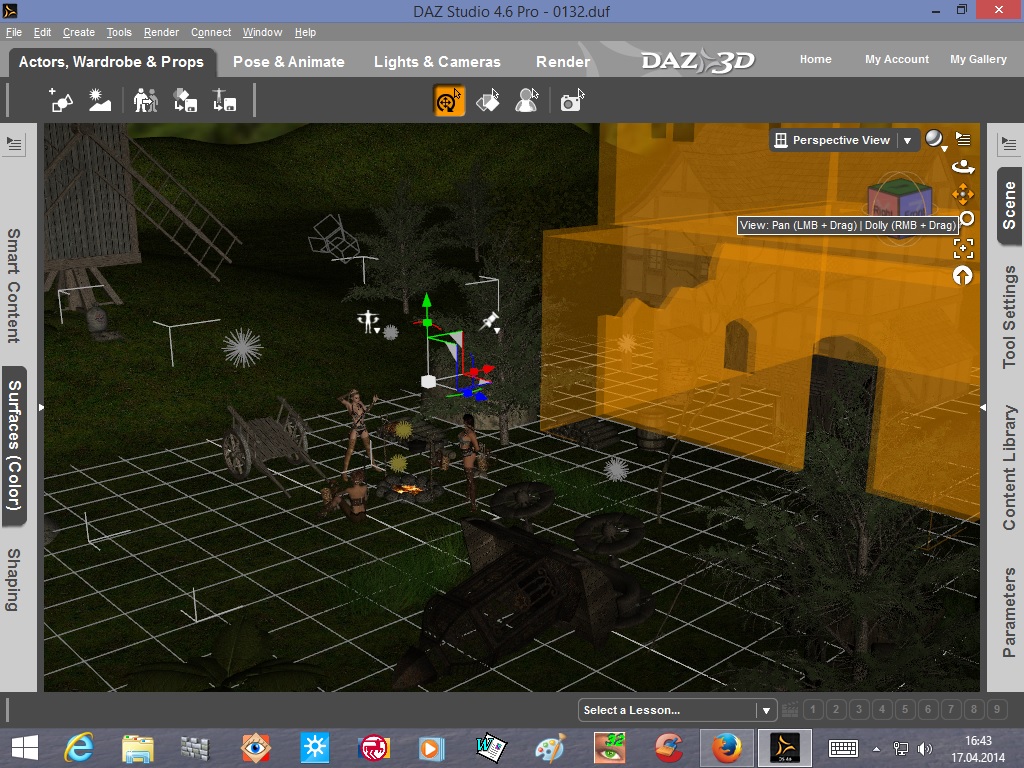Open the Tools menu
Viewport: 1024px width, 768px height.
pos(119,32)
